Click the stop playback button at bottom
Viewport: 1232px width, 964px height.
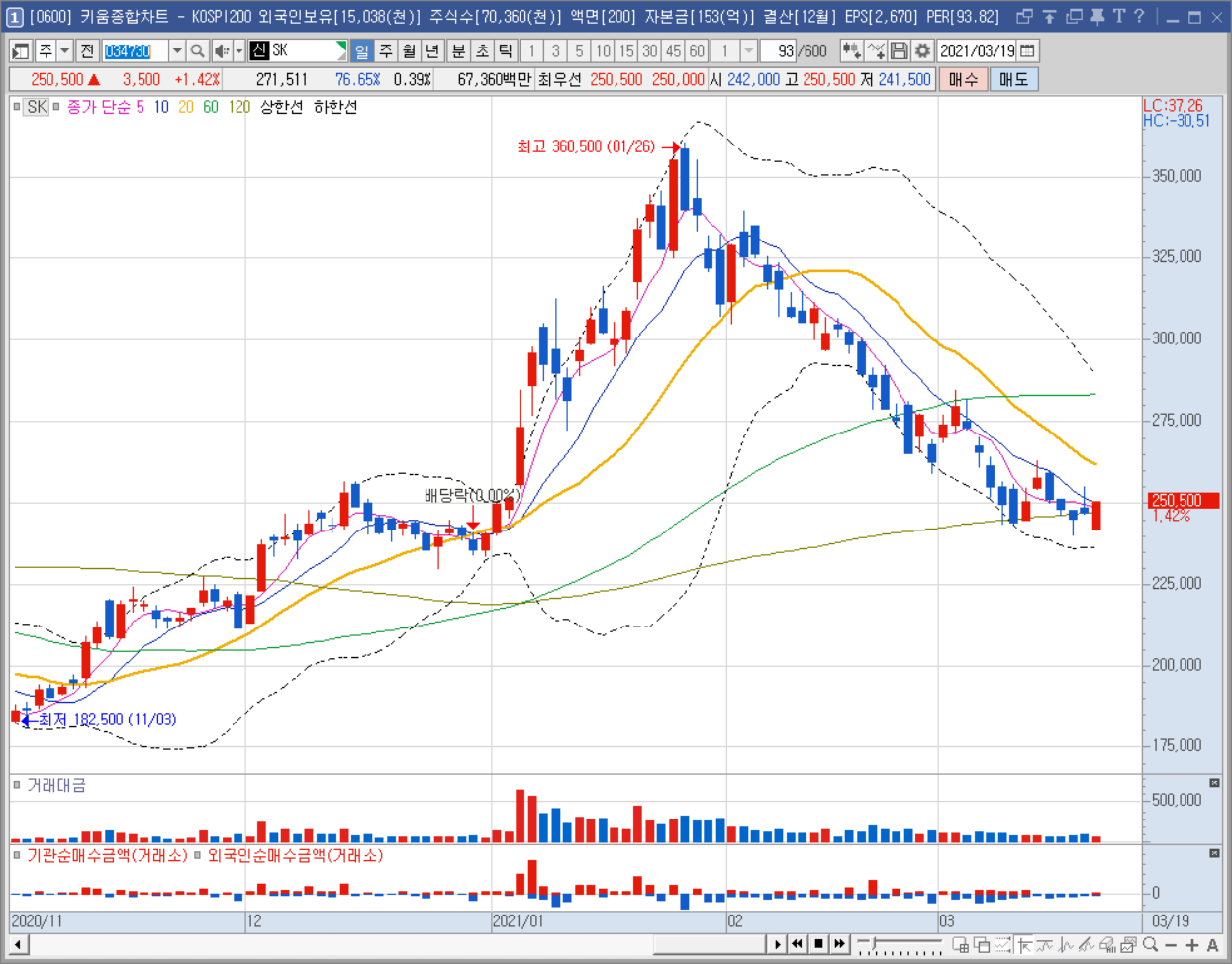click(818, 944)
